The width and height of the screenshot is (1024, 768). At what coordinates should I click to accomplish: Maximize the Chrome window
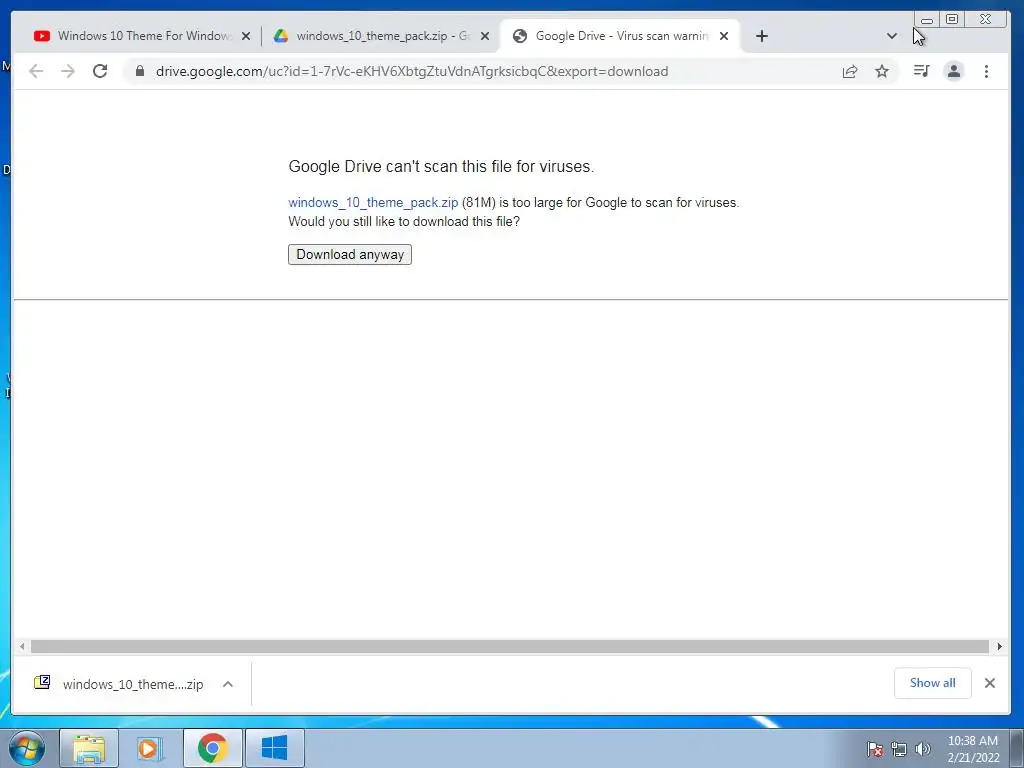coord(952,19)
